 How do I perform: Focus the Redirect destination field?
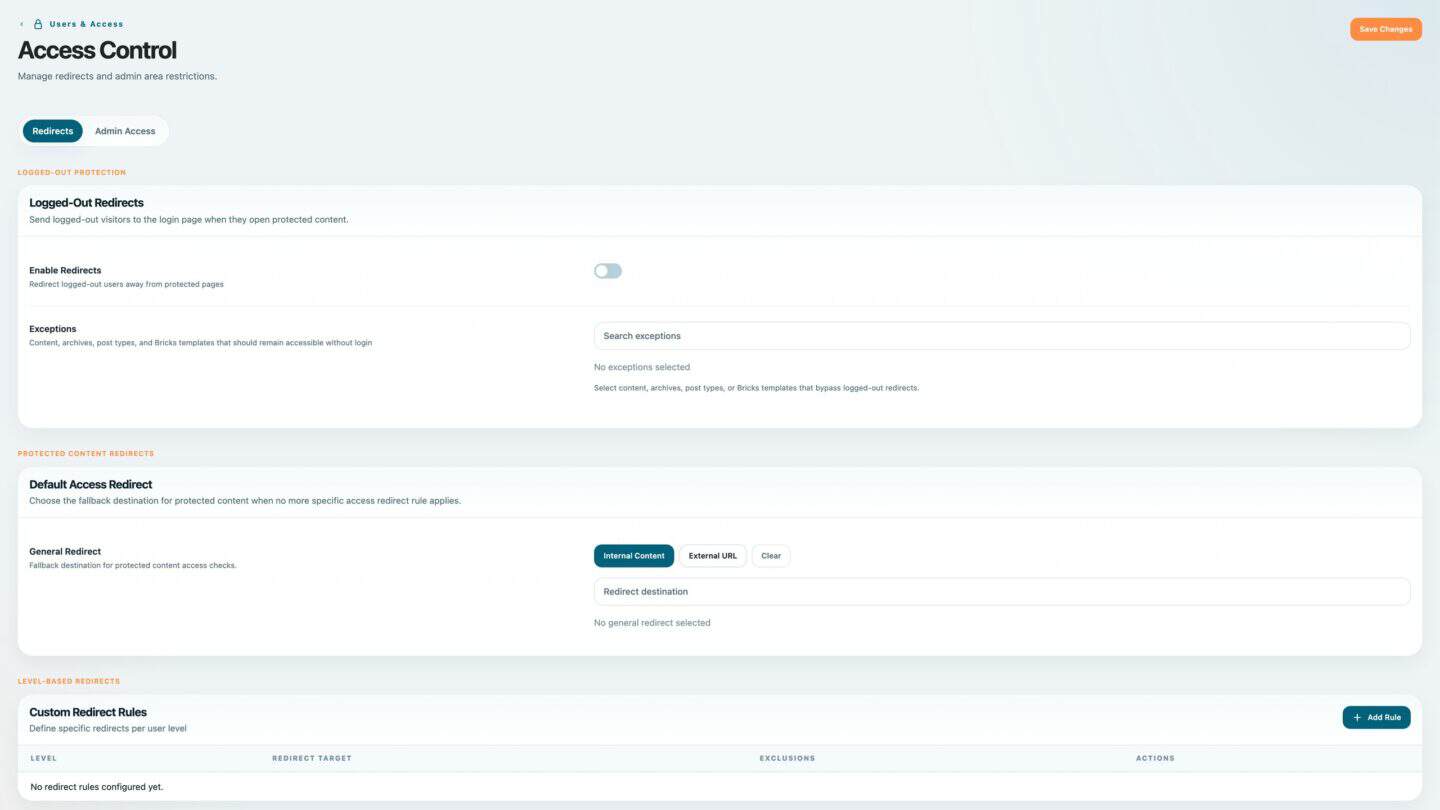click(x=1002, y=591)
